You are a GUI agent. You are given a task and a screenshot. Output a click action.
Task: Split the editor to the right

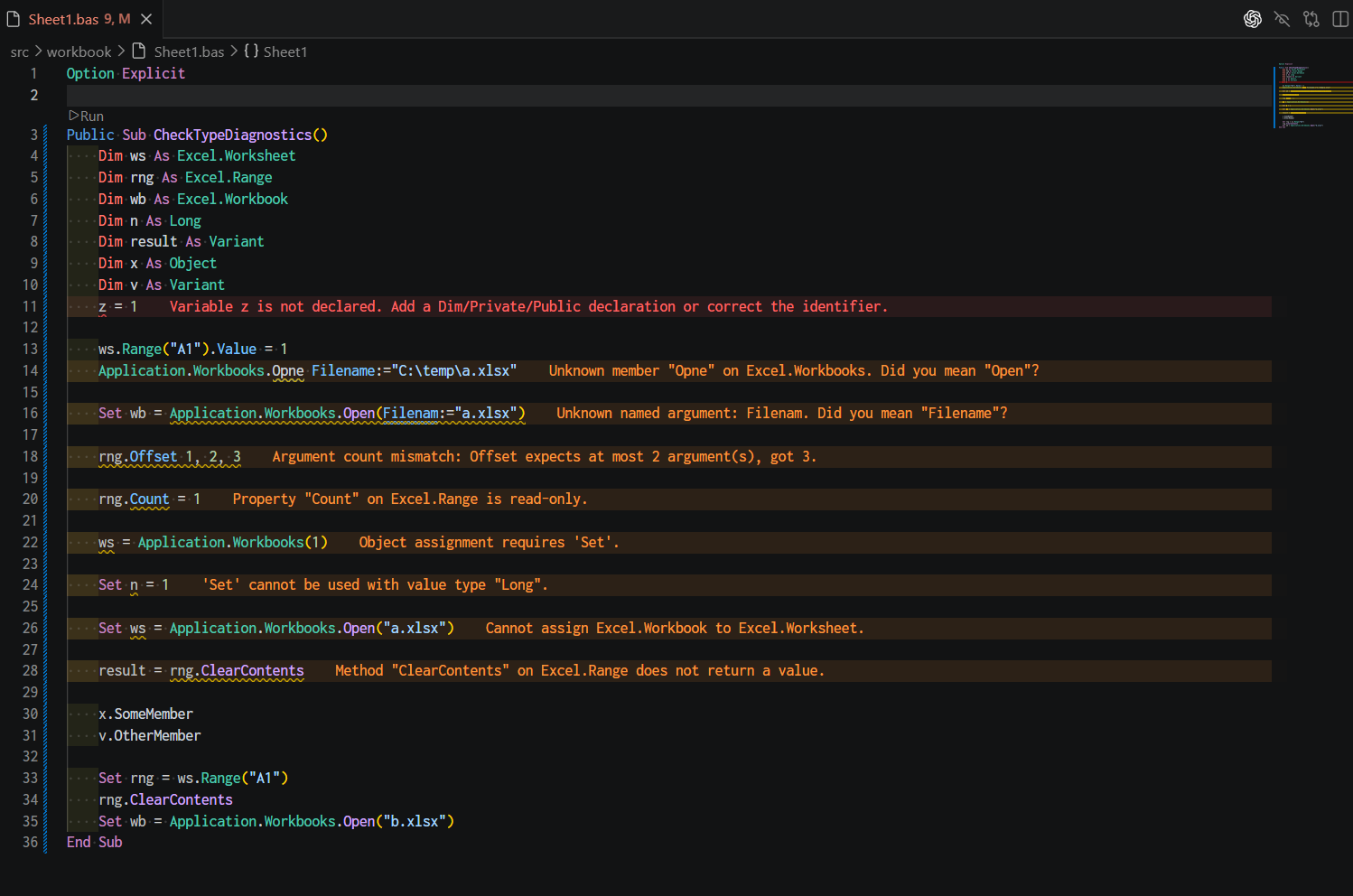click(x=1340, y=19)
